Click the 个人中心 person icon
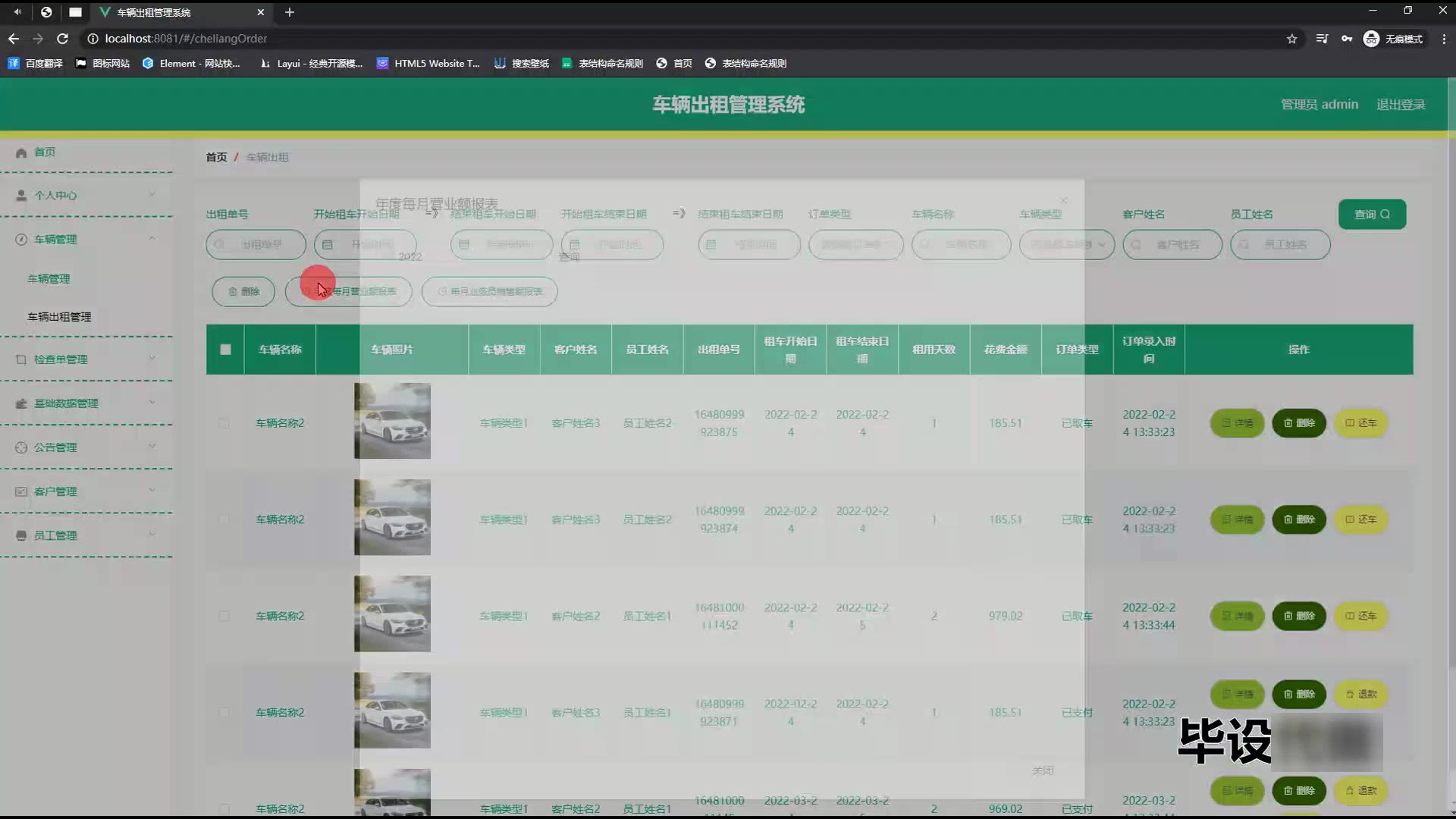Image resolution: width=1456 pixels, height=819 pixels. [x=21, y=196]
